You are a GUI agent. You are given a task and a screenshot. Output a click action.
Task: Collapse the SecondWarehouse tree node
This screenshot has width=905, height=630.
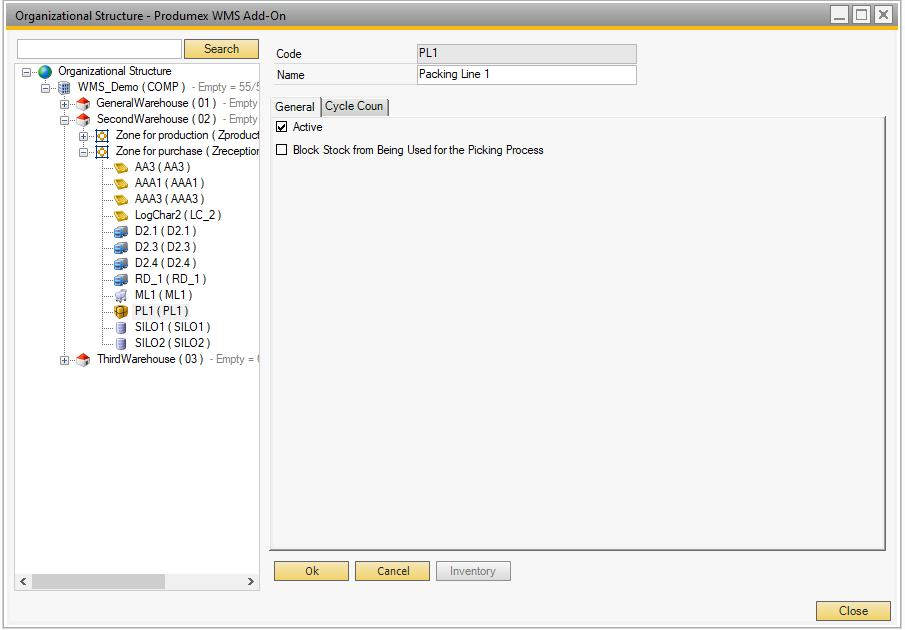[65, 120]
